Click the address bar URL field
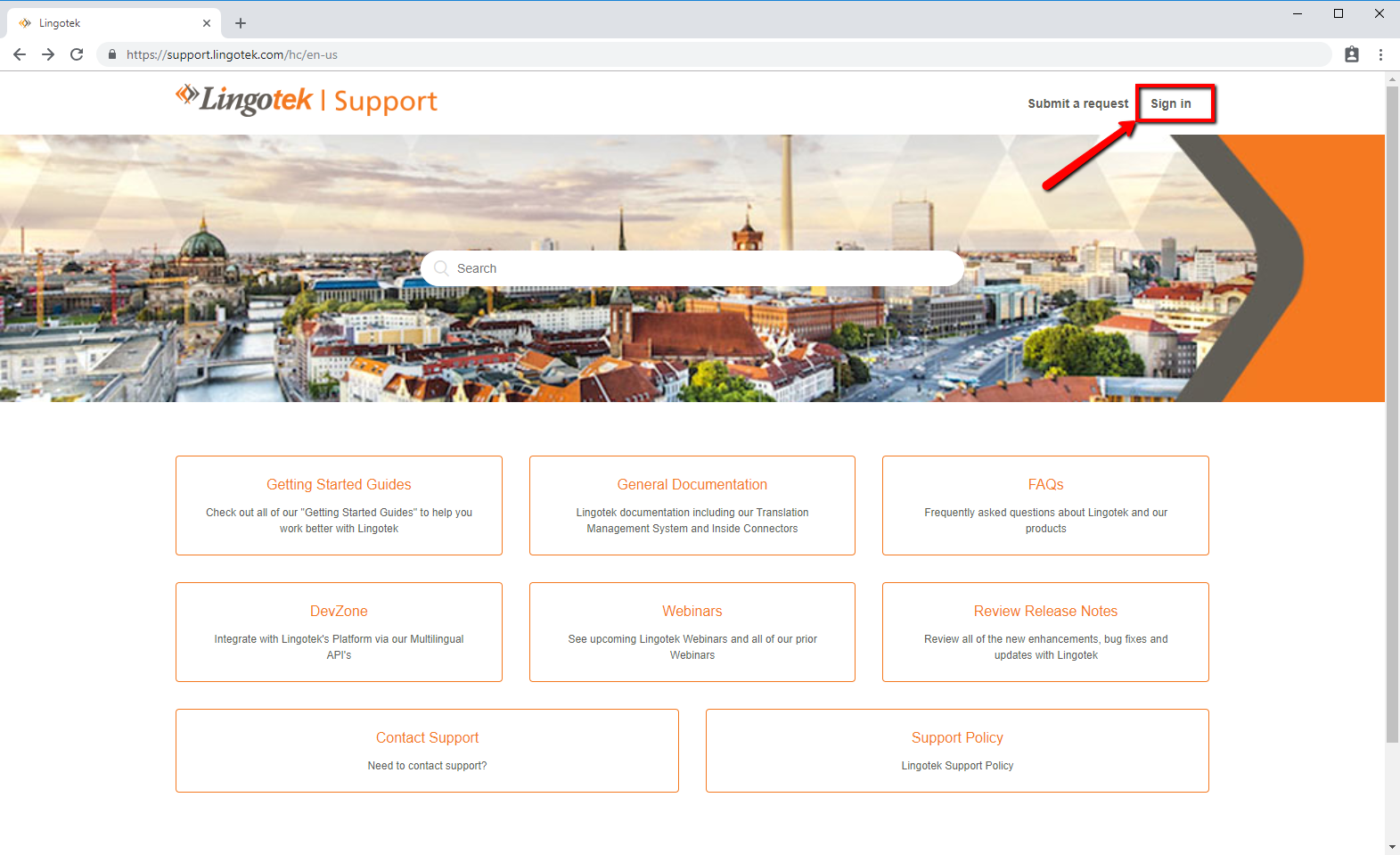1400x855 pixels. (713, 54)
